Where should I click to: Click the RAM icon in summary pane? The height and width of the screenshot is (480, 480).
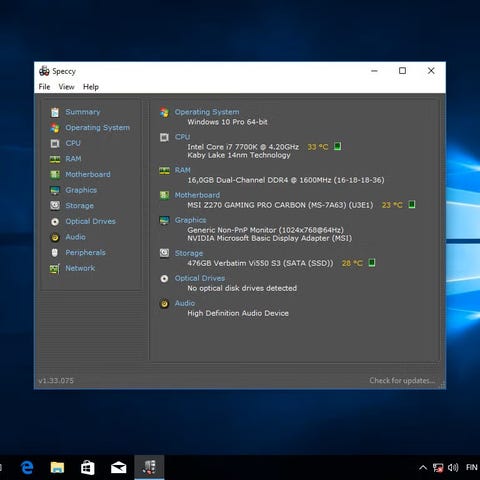click(164, 171)
